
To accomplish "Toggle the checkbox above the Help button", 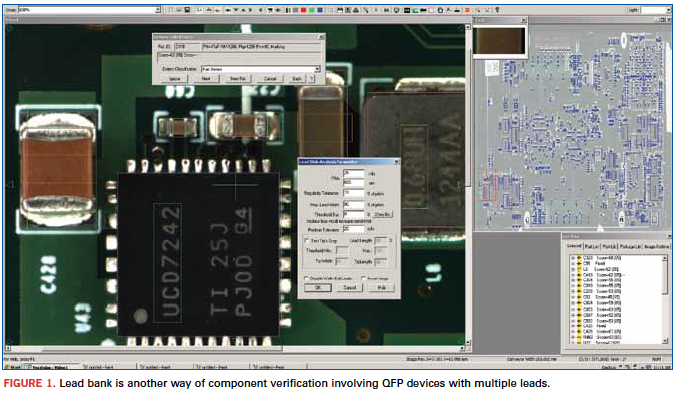I will 363,278.
